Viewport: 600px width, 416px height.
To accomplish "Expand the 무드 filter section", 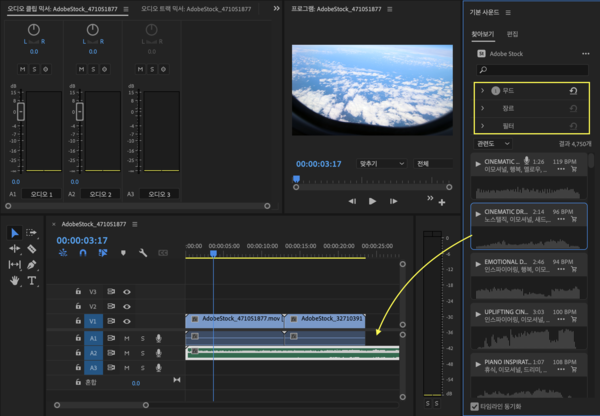I will (x=482, y=91).
